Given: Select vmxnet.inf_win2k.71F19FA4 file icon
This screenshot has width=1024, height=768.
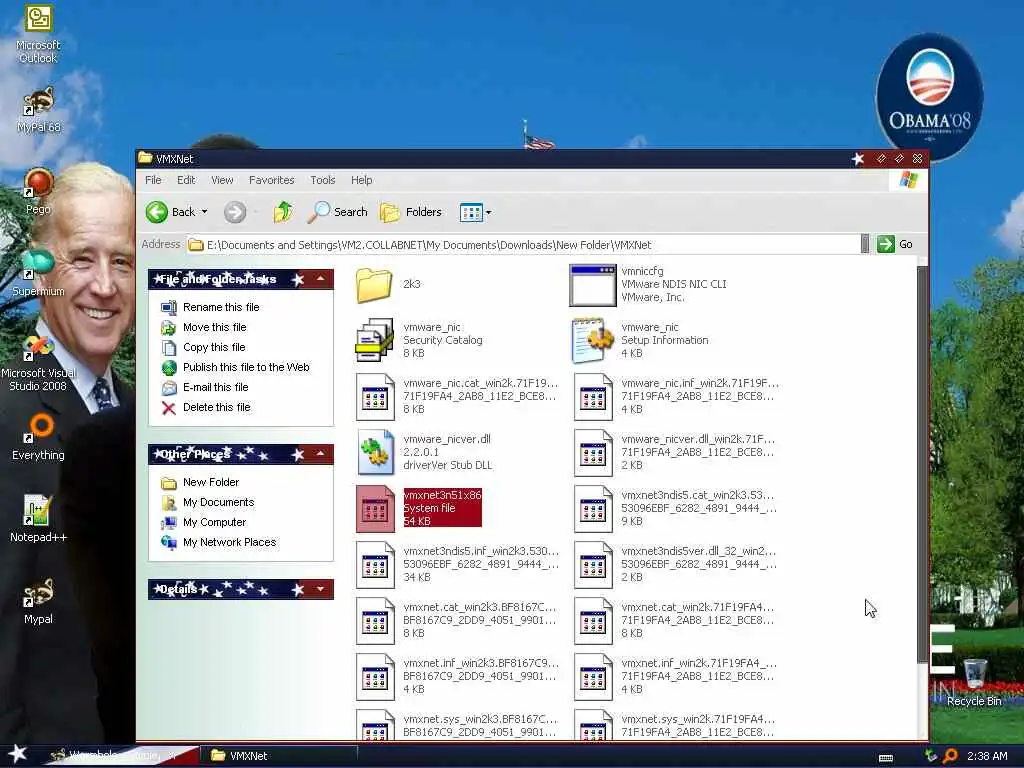Looking at the screenshot, I should [x=593, y=677].
